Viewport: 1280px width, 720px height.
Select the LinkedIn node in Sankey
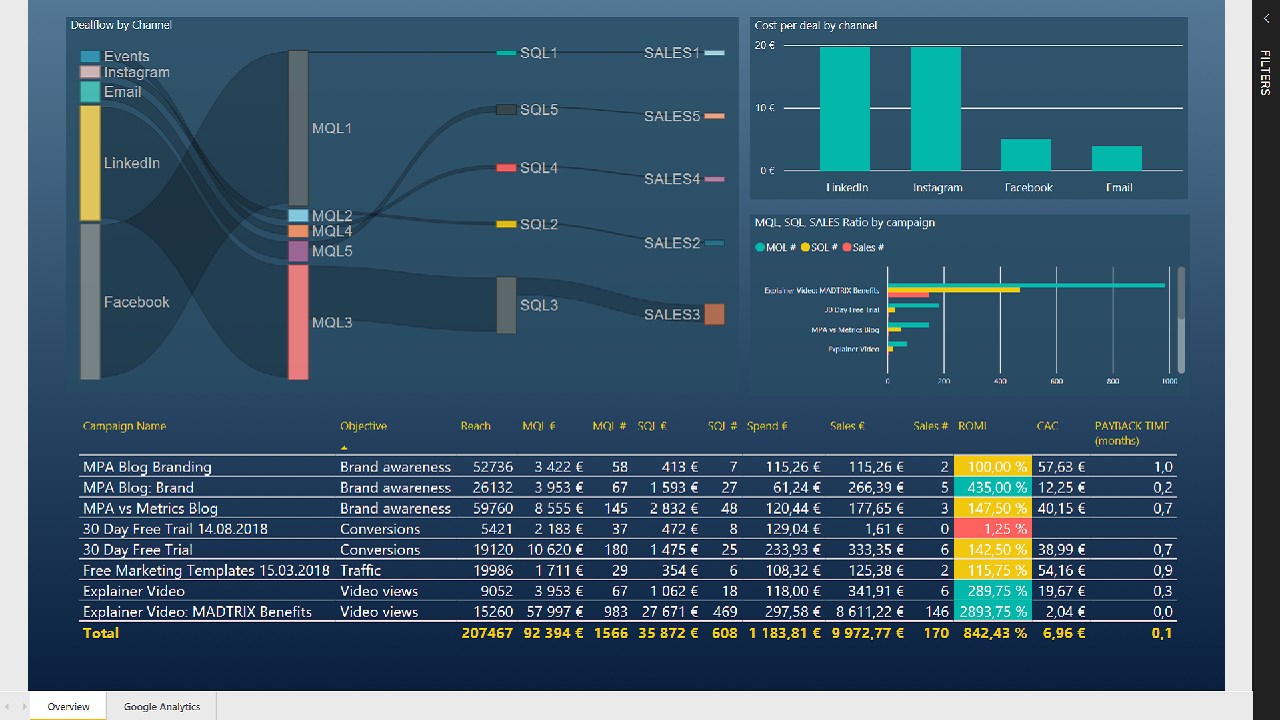[90, 163]
